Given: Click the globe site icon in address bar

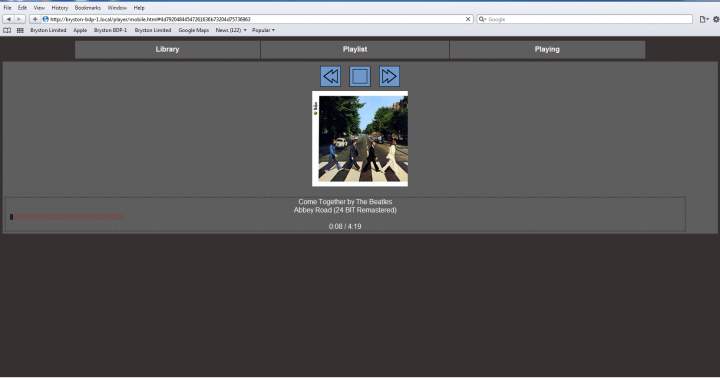Looking at the screenshot, I should point(45,19).
